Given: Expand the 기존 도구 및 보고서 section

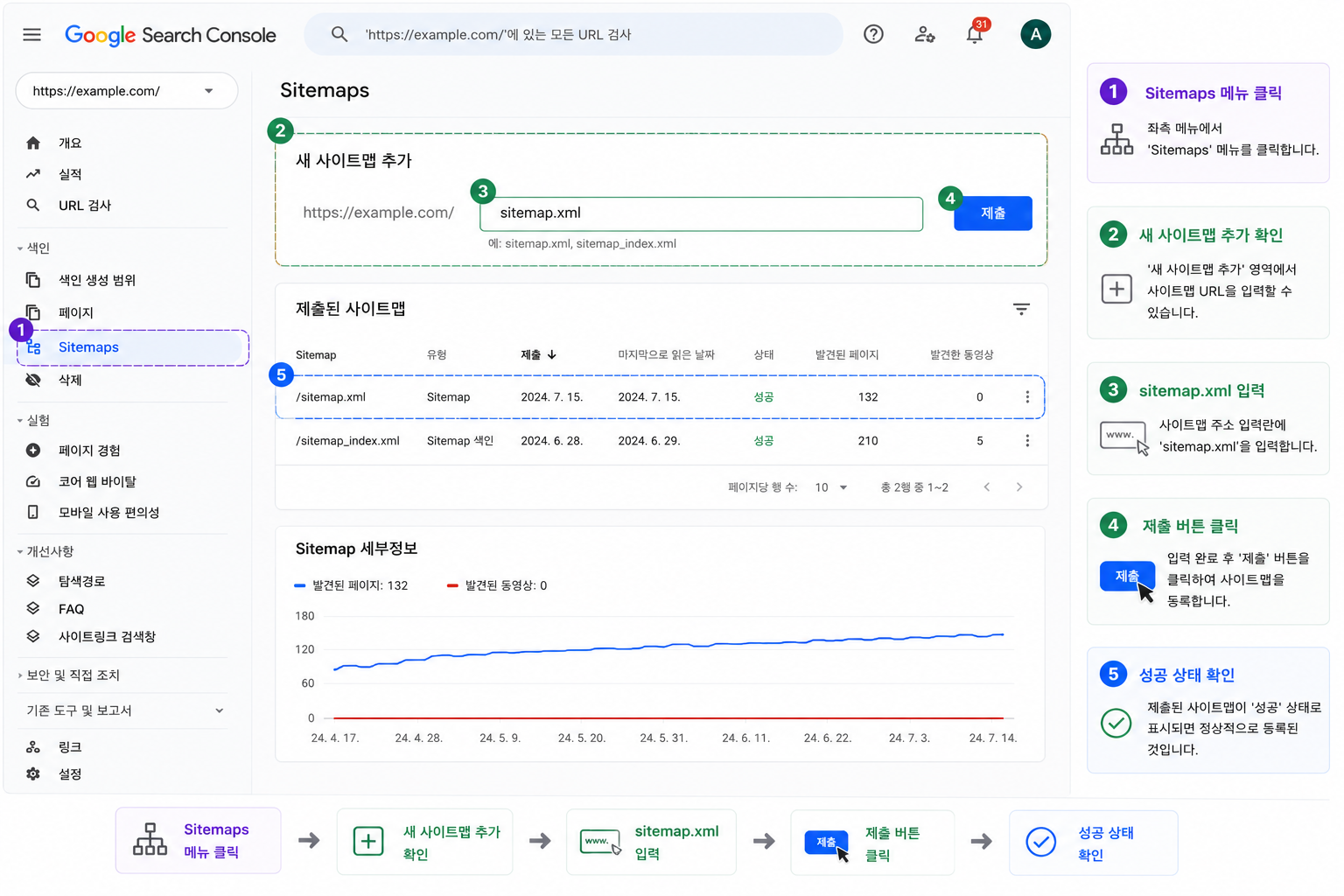Looking at the screenshot, I should (x=122, y=710).
